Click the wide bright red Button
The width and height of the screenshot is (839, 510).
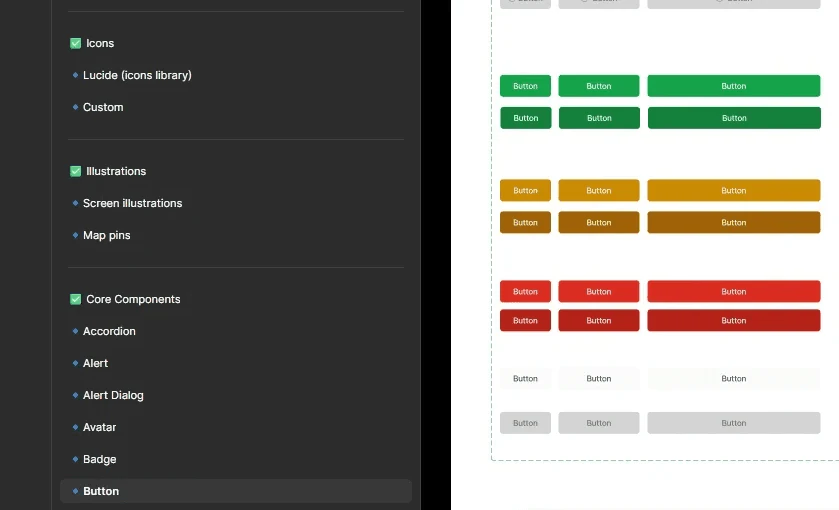click(x=734, y=292)
